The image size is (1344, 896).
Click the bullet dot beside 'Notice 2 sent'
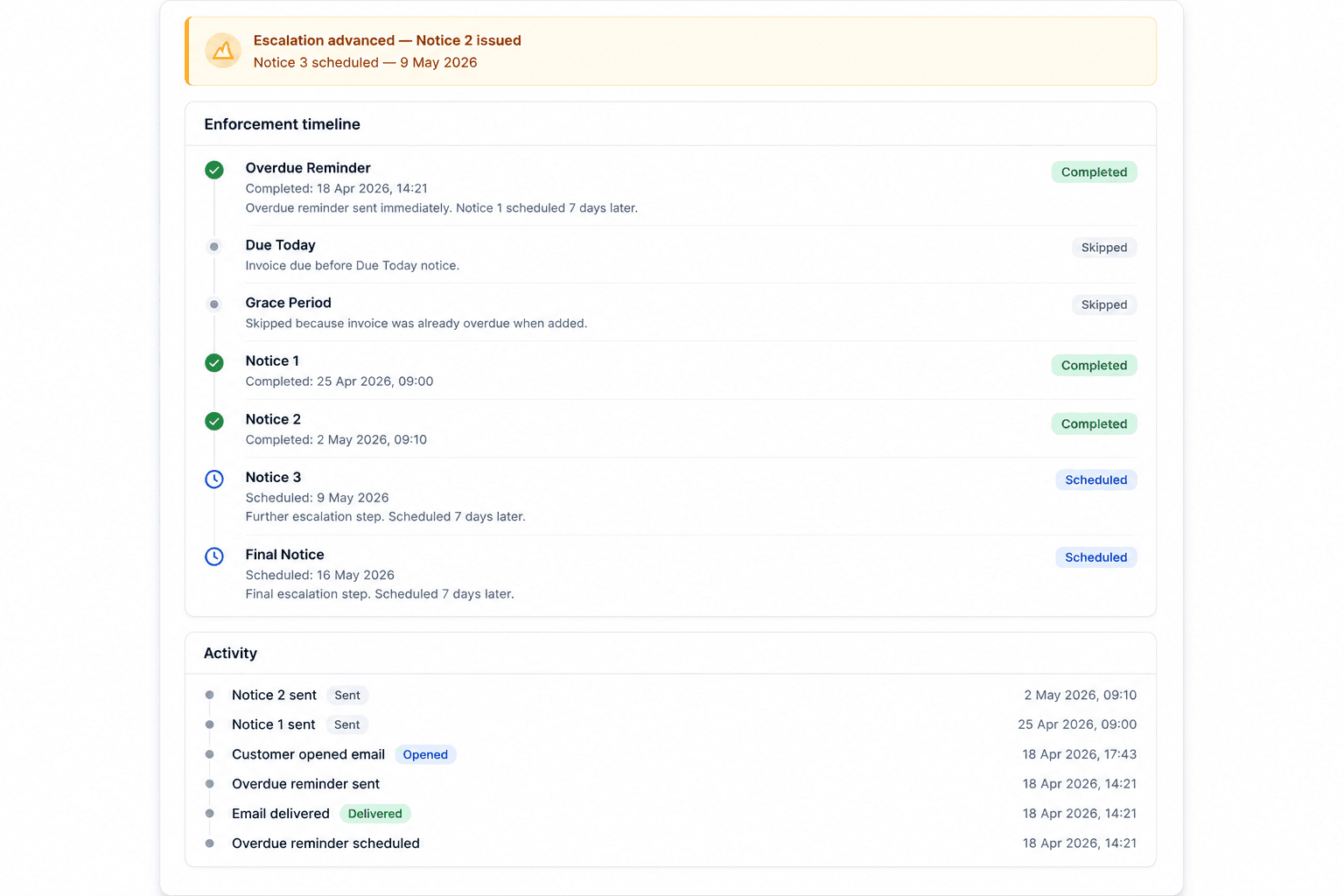point(209,695)
